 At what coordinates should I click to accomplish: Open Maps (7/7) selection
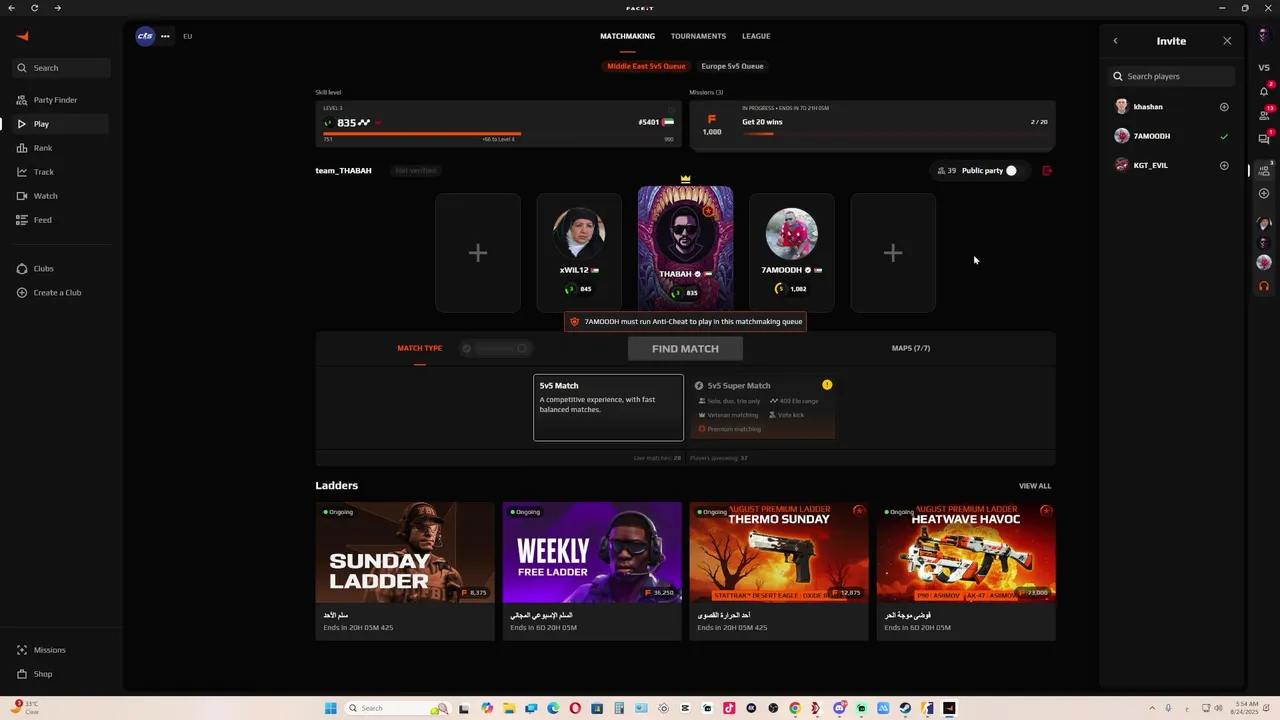911,348
